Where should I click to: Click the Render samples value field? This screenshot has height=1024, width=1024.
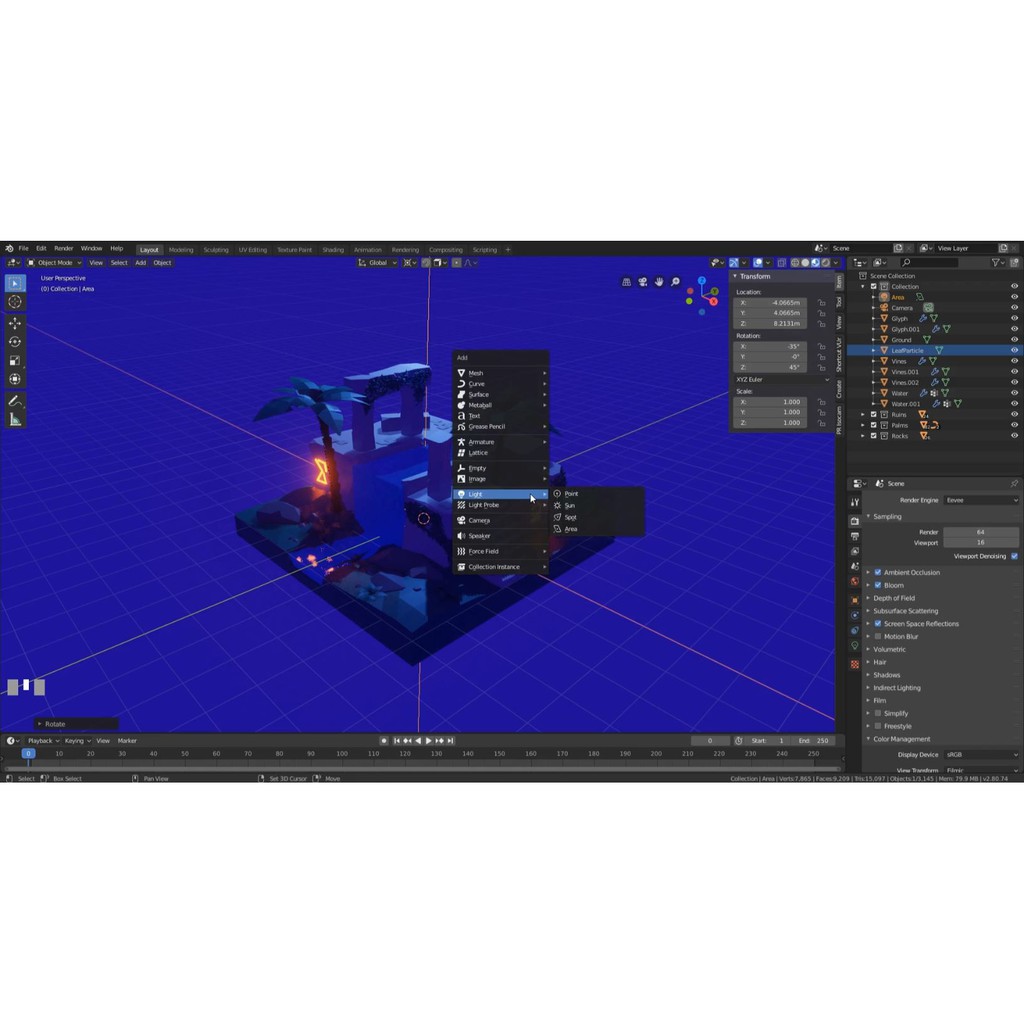coord(980,532)
